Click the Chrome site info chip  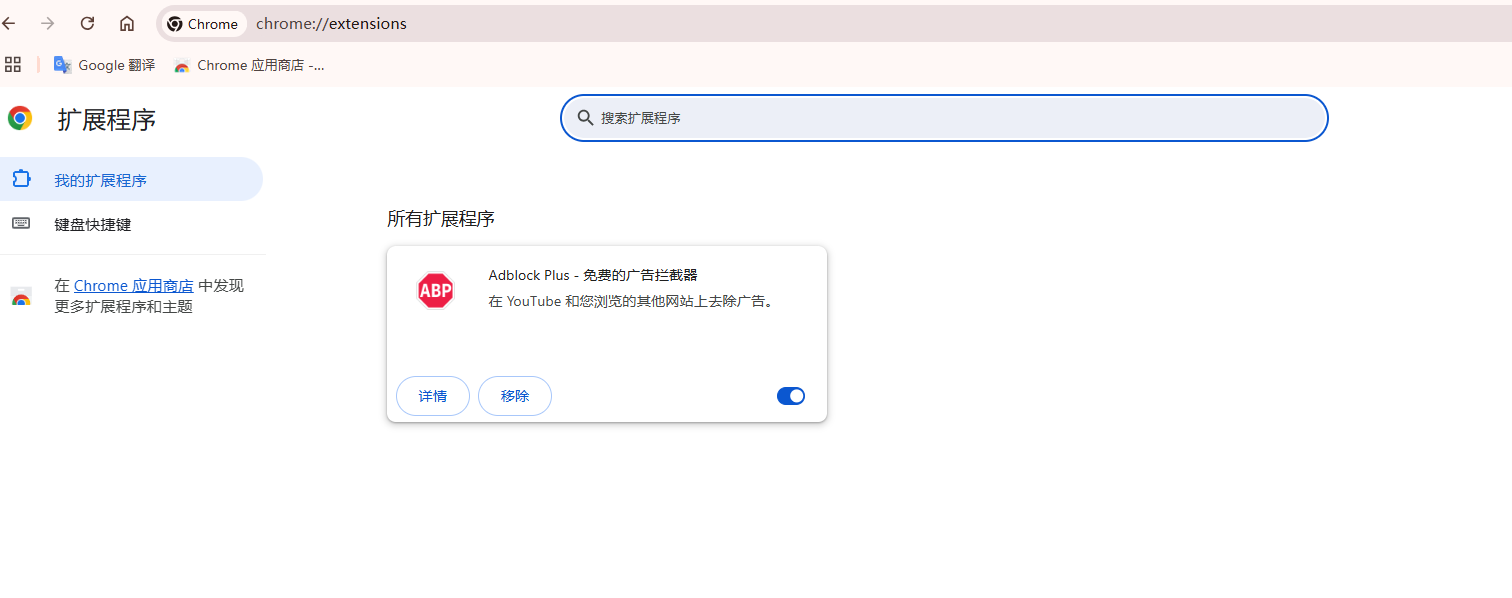pyautogui.click(x=203, y=24)
